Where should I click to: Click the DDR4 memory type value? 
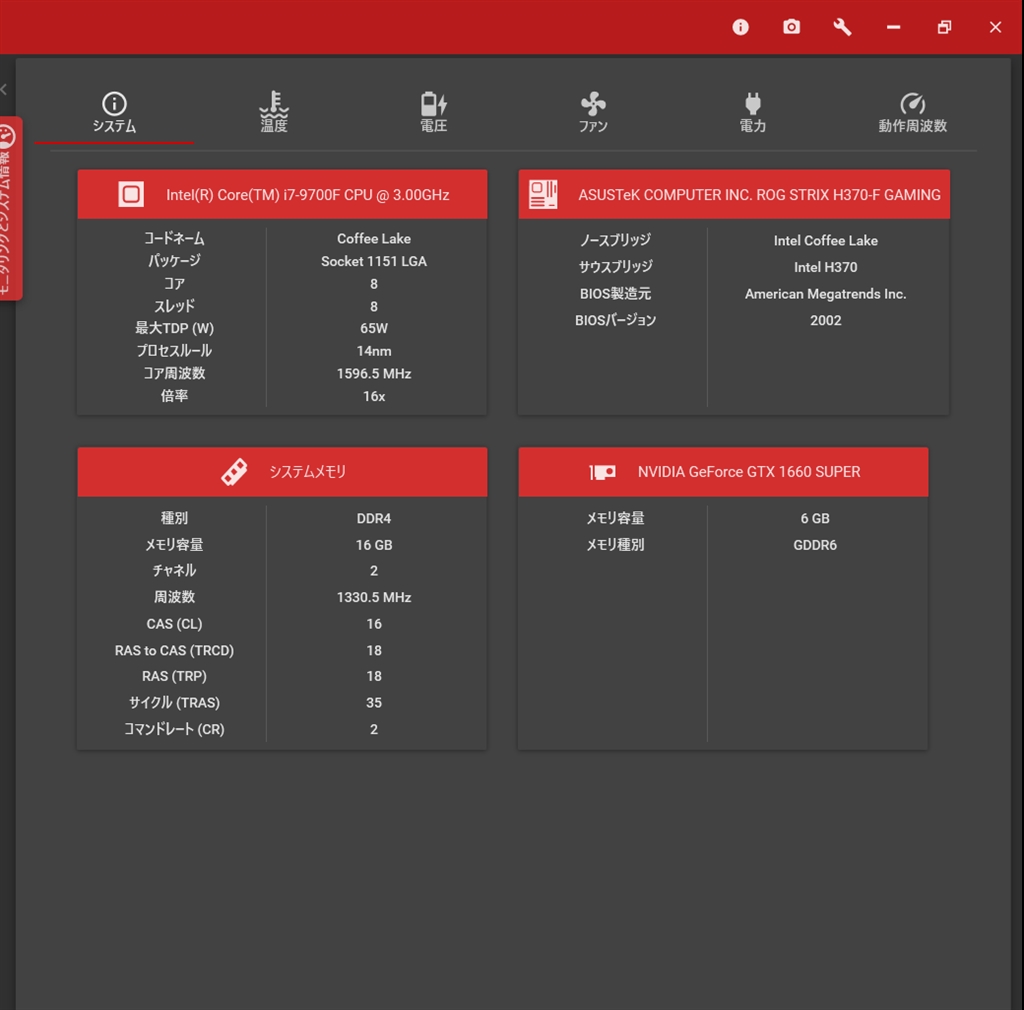coord(374,518)
